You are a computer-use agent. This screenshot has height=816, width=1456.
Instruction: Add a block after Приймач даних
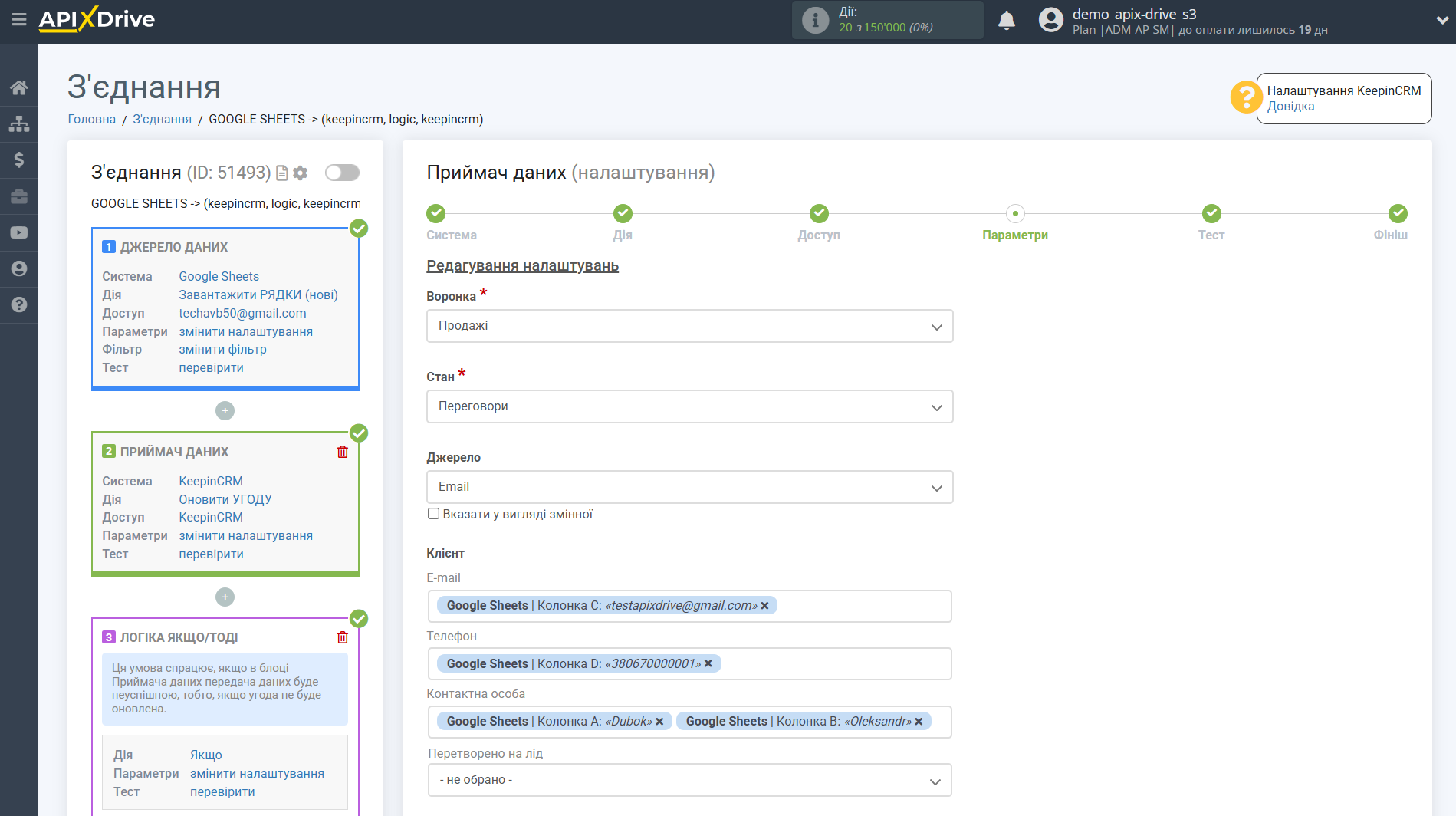pyautogui.click(x=225, y=597)
